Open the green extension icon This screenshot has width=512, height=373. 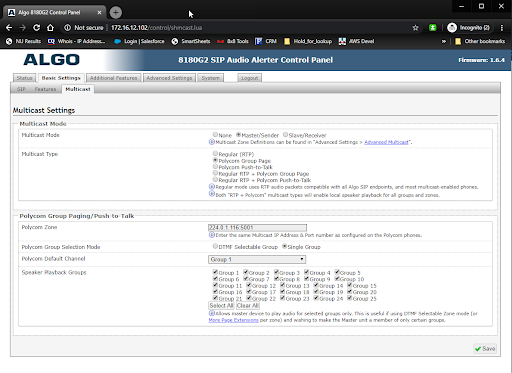click(433, 28)
